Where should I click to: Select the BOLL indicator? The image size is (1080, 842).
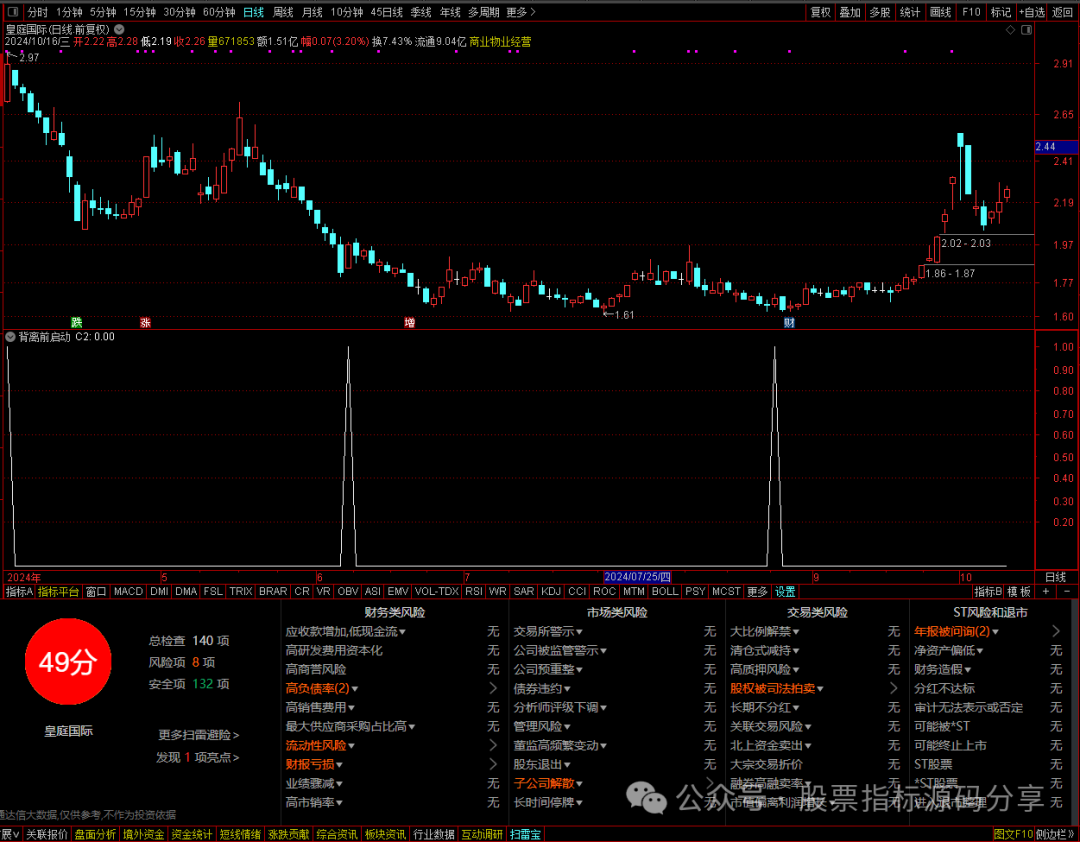click(x=665, y=592)
